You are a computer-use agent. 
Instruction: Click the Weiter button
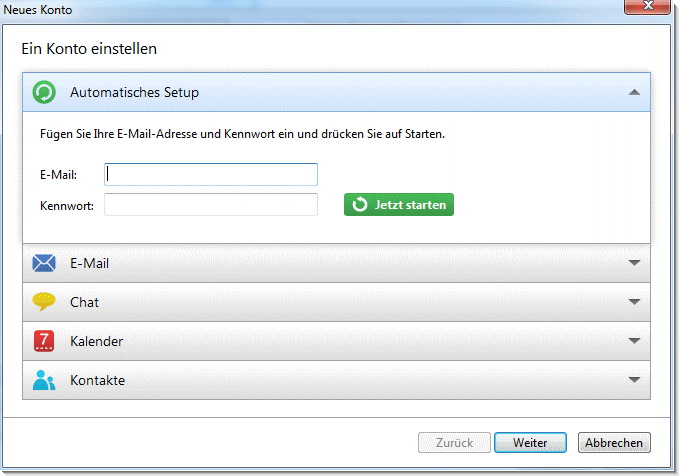pos(530,443)
